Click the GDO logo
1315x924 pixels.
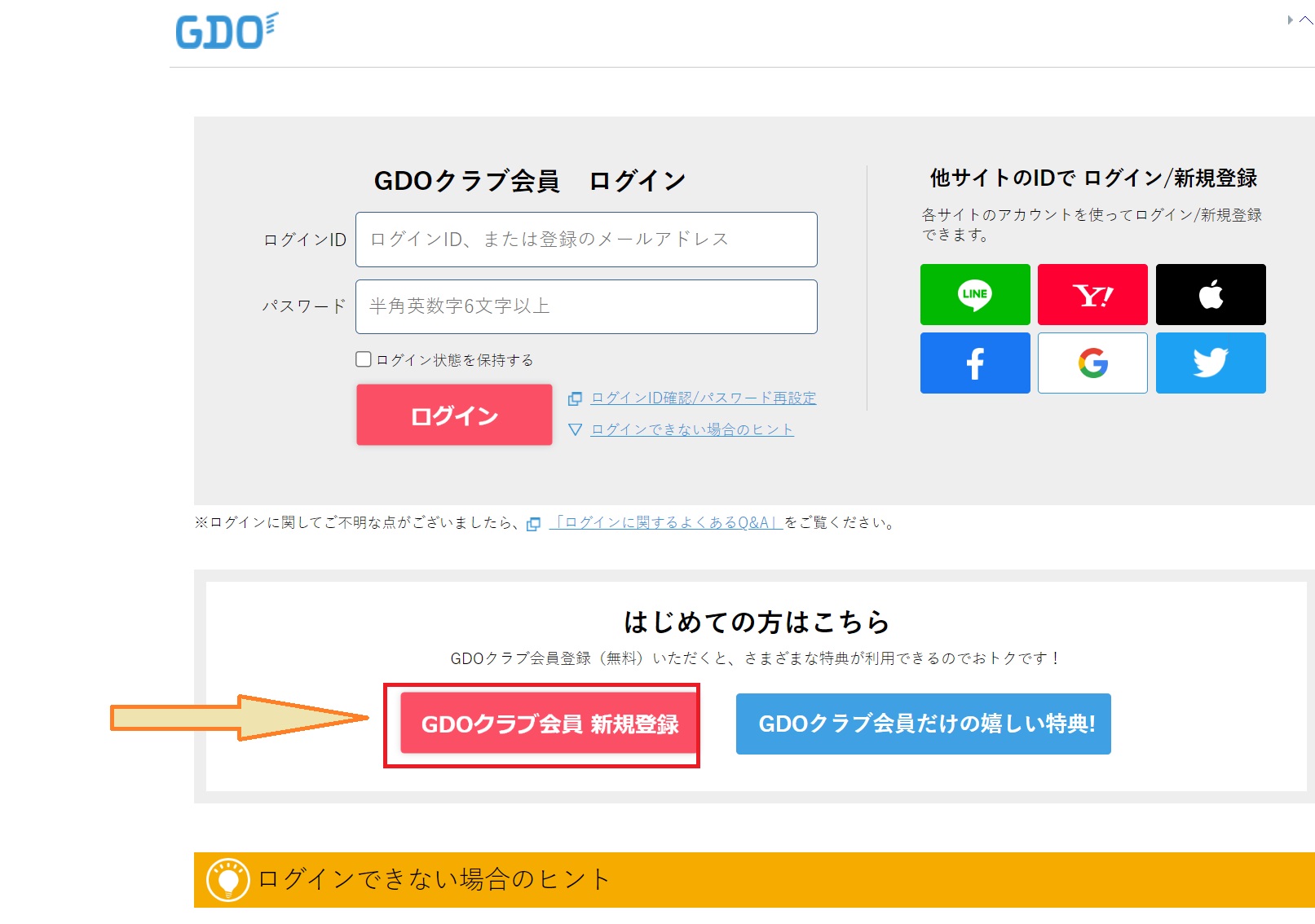coord(227,31)
